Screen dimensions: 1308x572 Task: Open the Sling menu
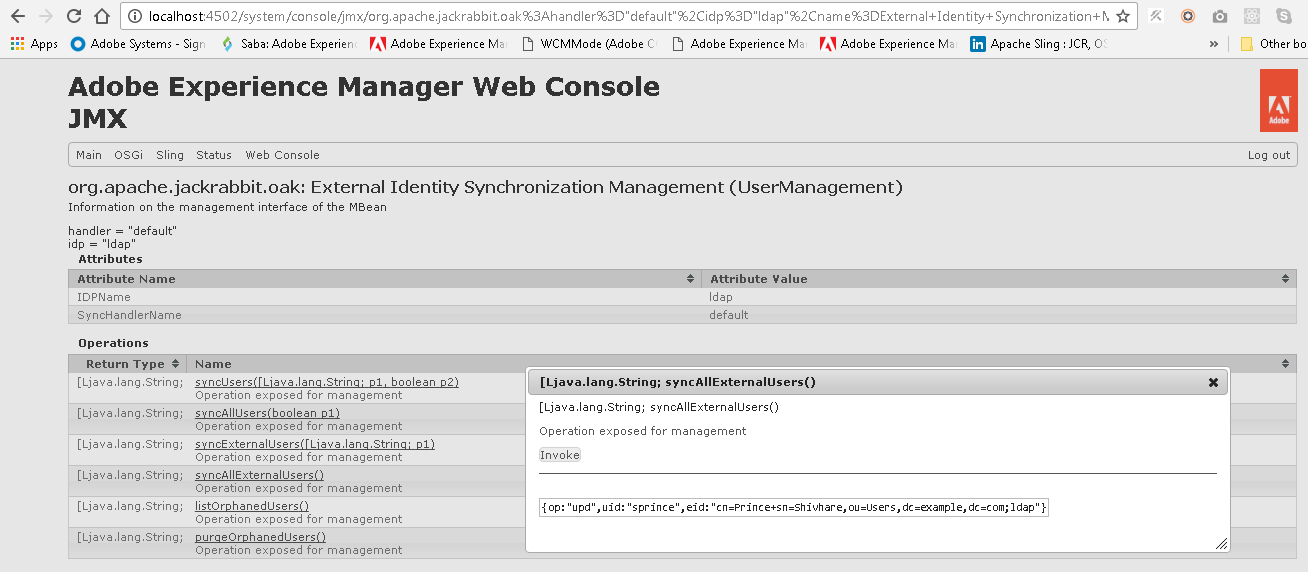pyautogui.click(x=170, y=155)
